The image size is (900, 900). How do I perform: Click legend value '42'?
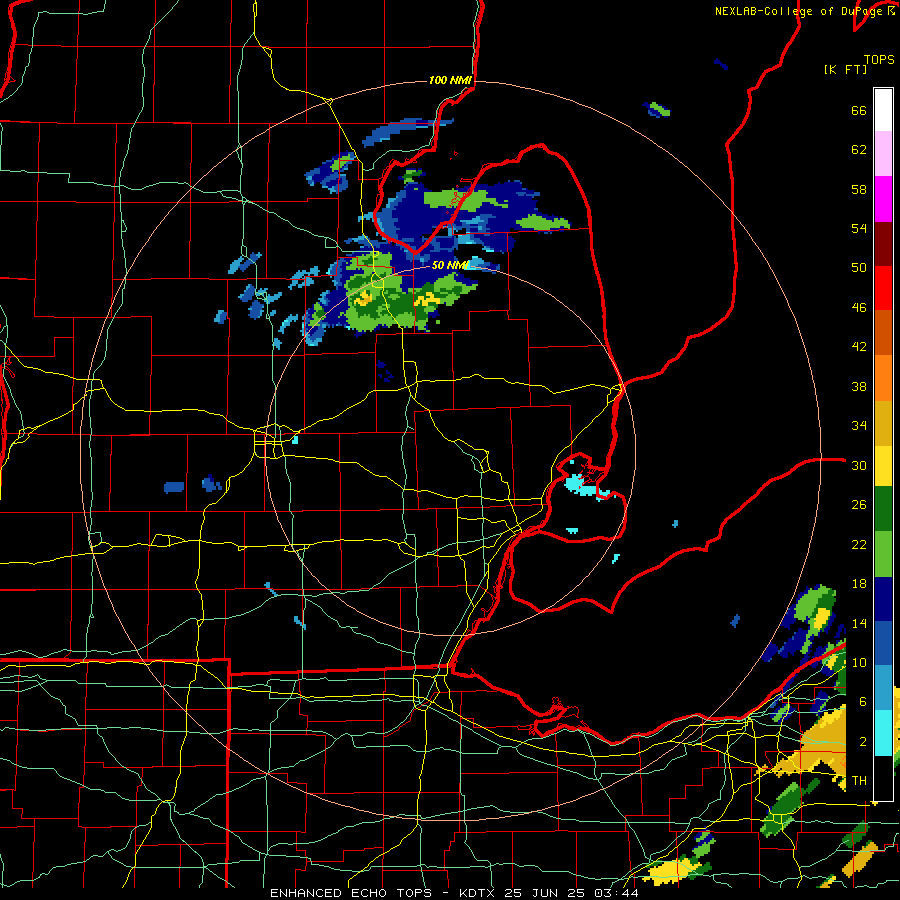[x=859, y=347]
